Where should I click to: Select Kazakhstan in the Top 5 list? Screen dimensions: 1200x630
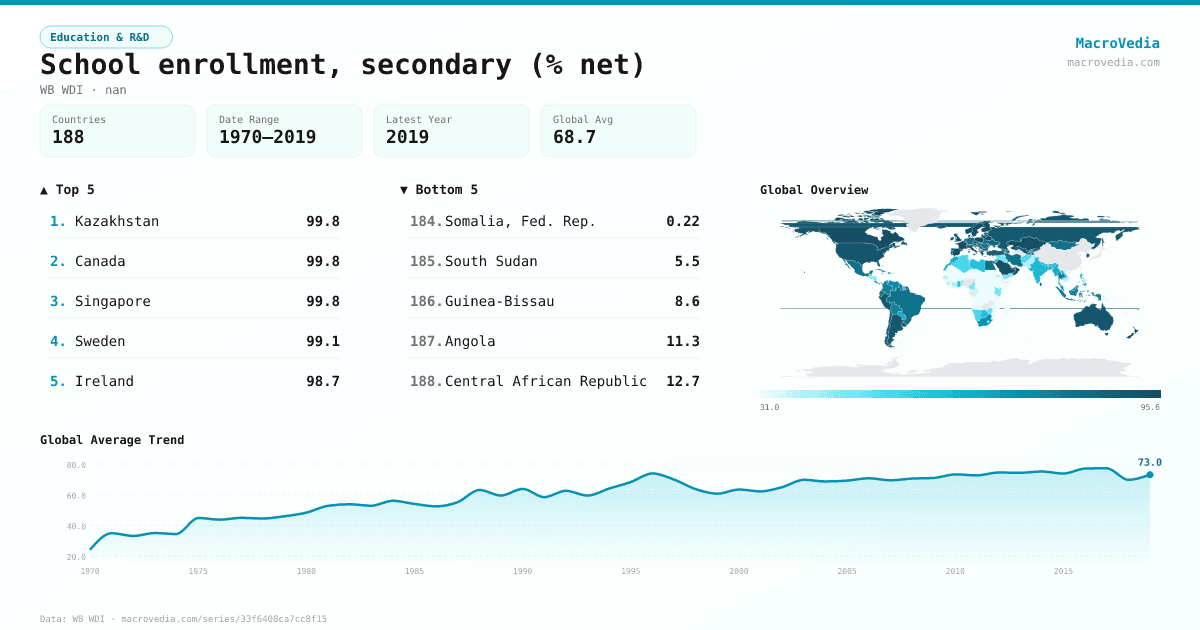point(195,221)
